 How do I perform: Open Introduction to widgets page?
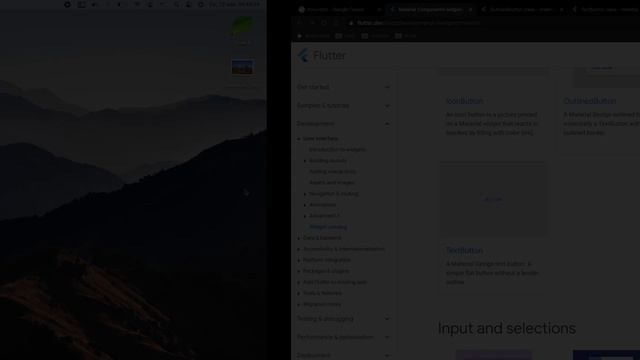coord(337,149)
